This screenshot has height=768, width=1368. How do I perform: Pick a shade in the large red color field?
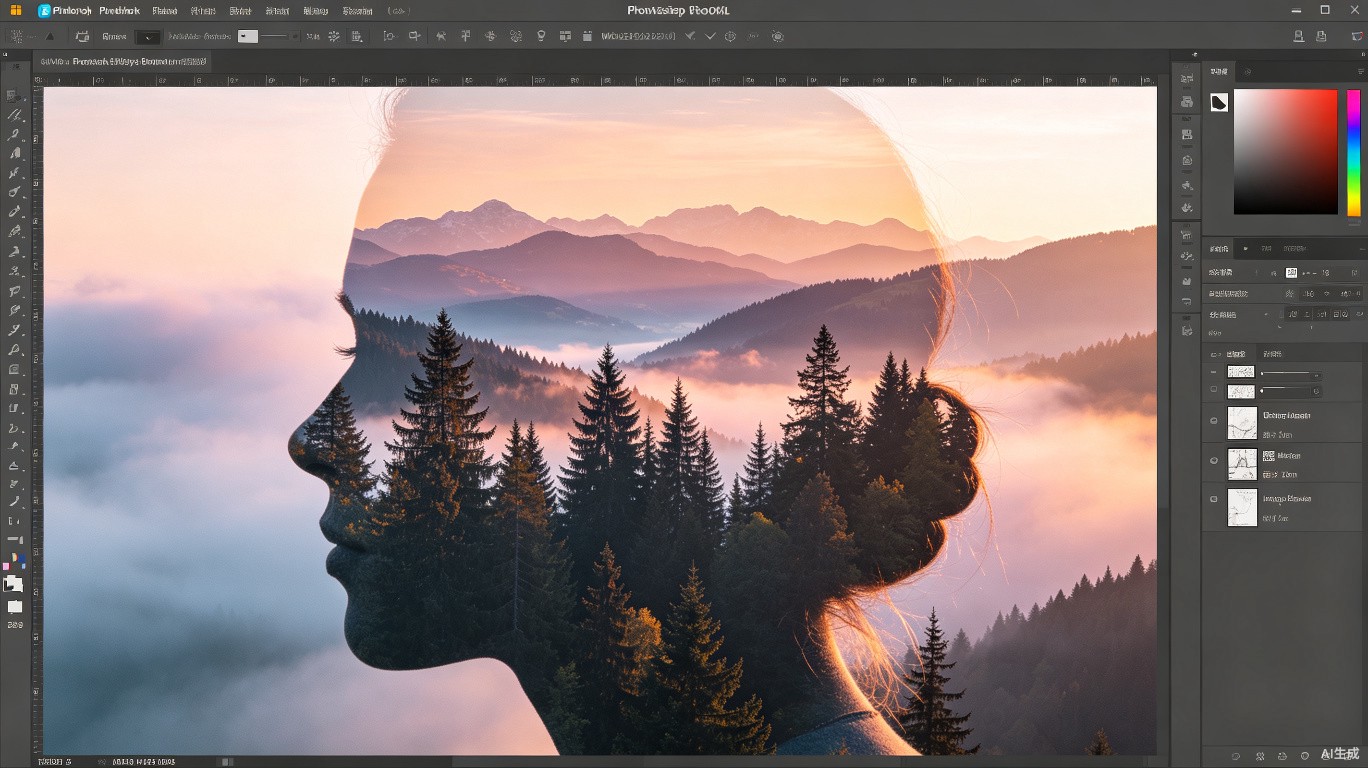(x=1285, y=152)
